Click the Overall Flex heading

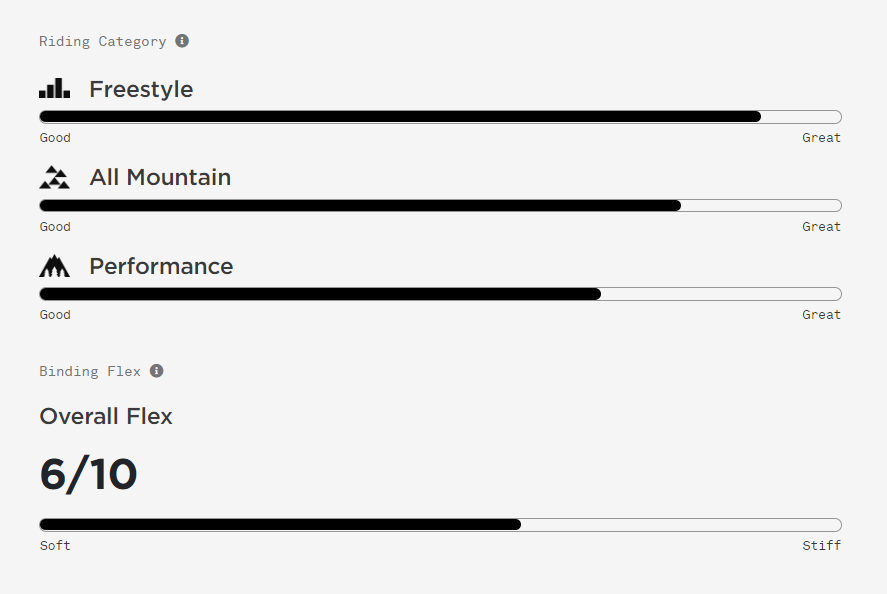click(106, 416)
